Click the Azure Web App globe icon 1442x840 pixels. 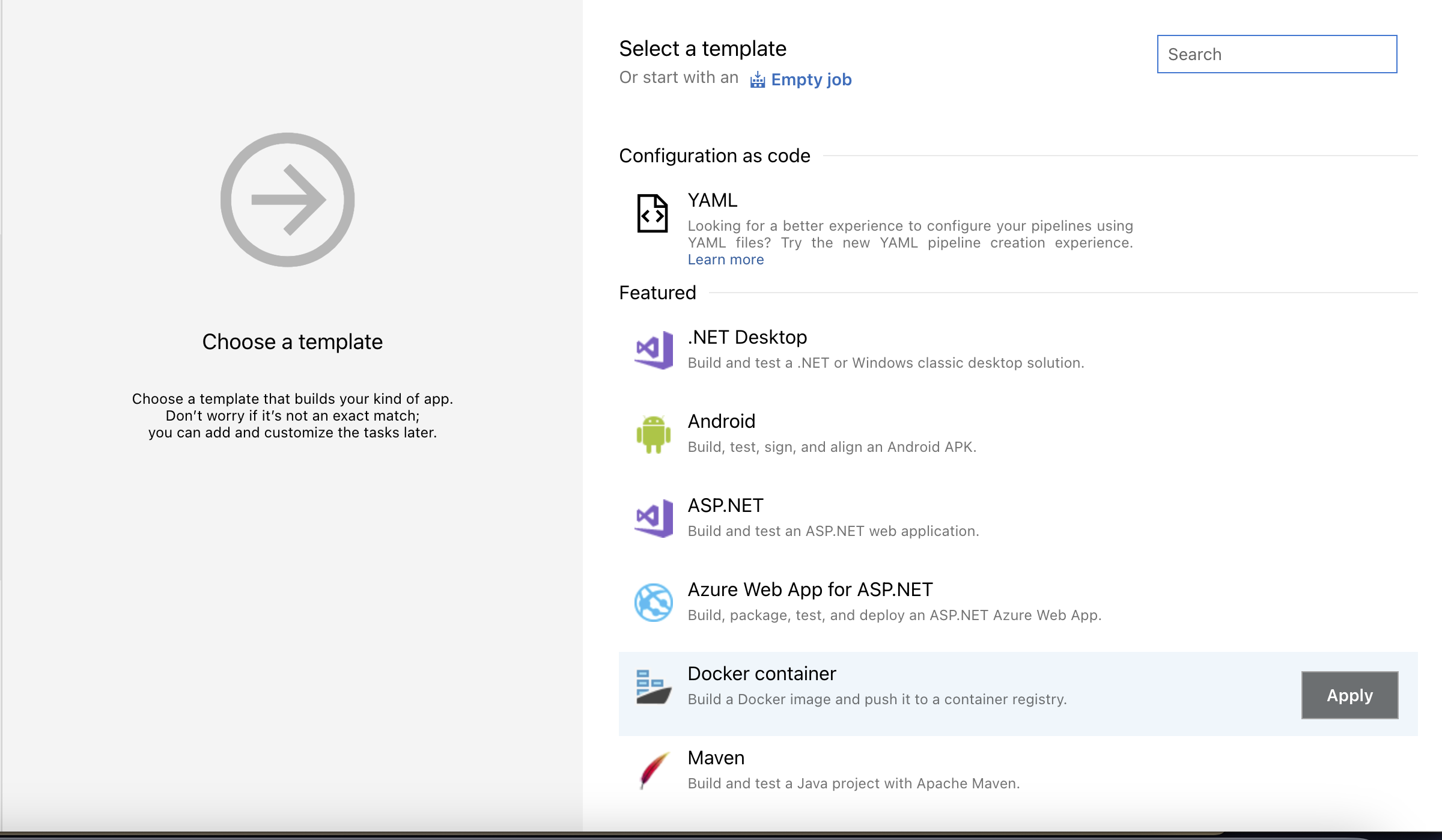point(654,602)
